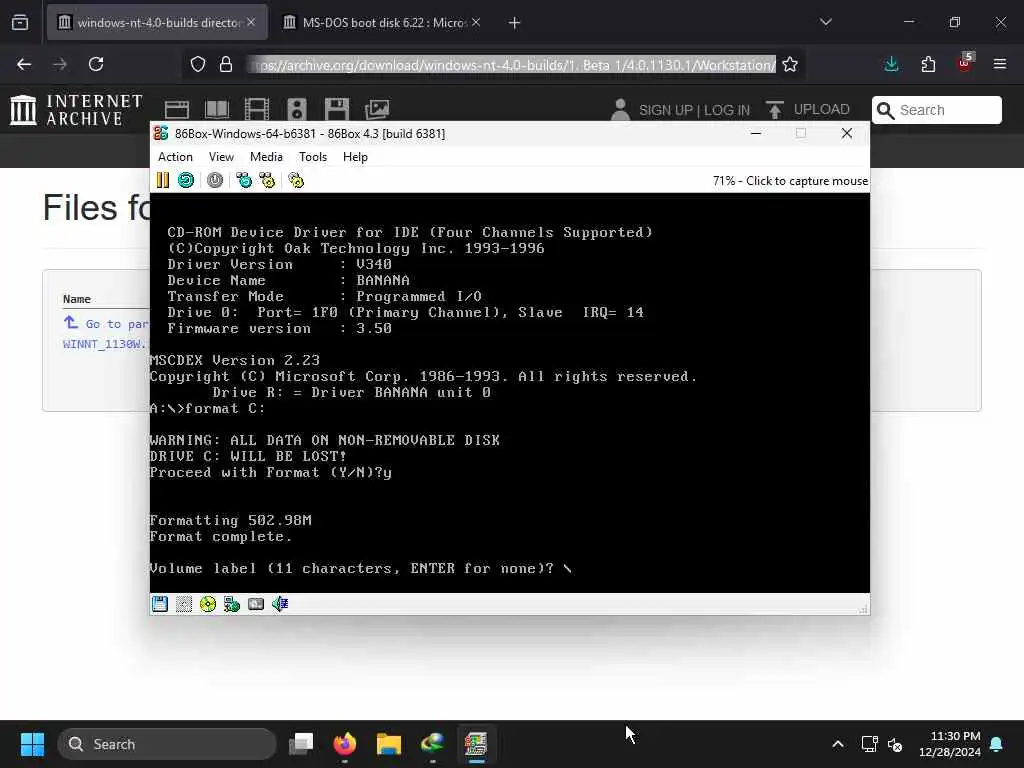The image size is (1024, 768).
Task: Open the Windows Start menu
Action: 32,744
